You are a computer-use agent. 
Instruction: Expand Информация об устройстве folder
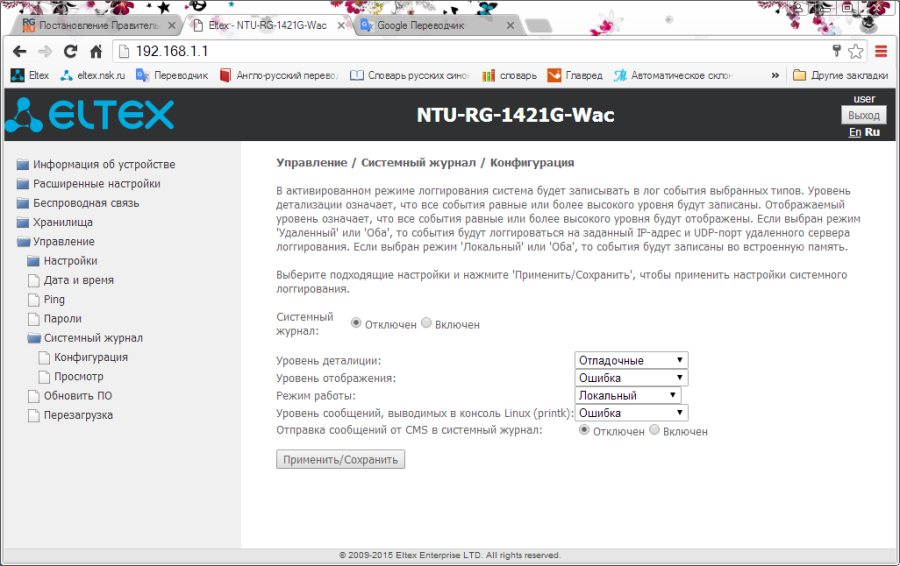(x=96, y=165)
